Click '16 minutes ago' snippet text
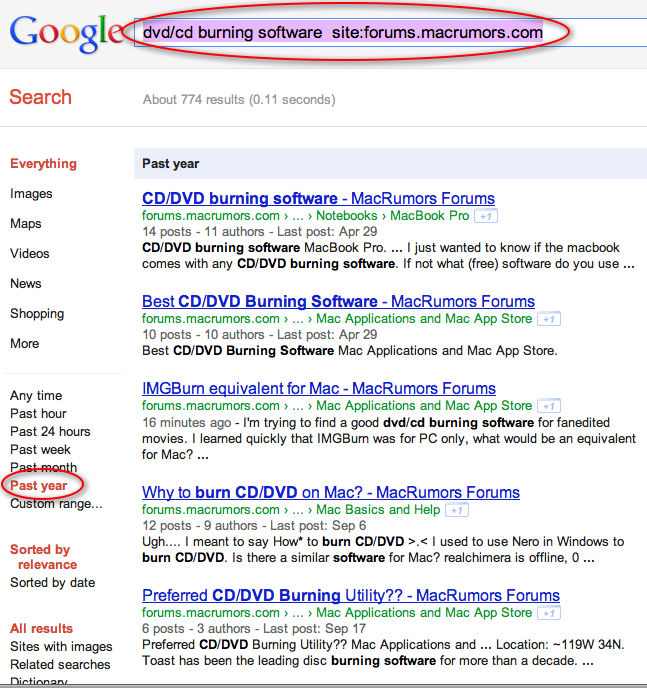 [x=186, y=423]
